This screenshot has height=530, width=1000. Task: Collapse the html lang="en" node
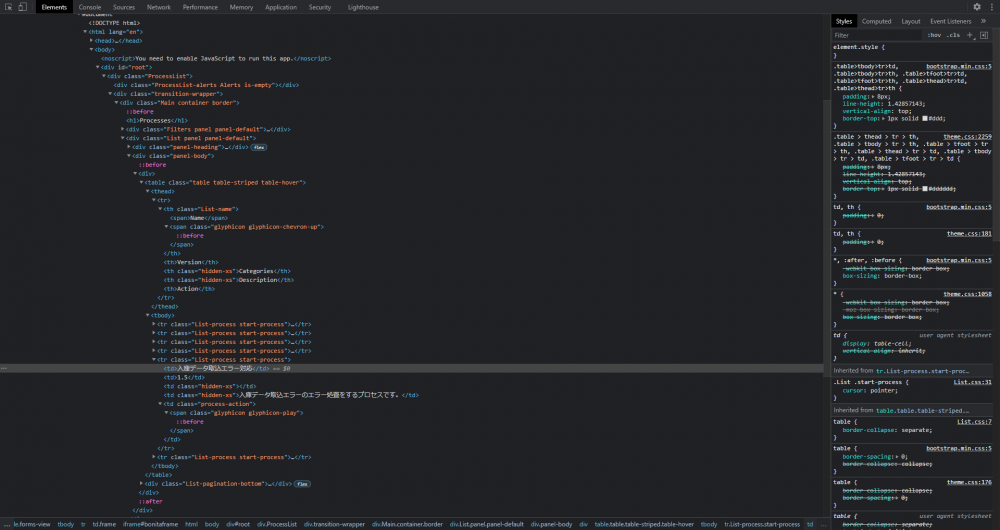pyautogui.click(x=85, y=32)
